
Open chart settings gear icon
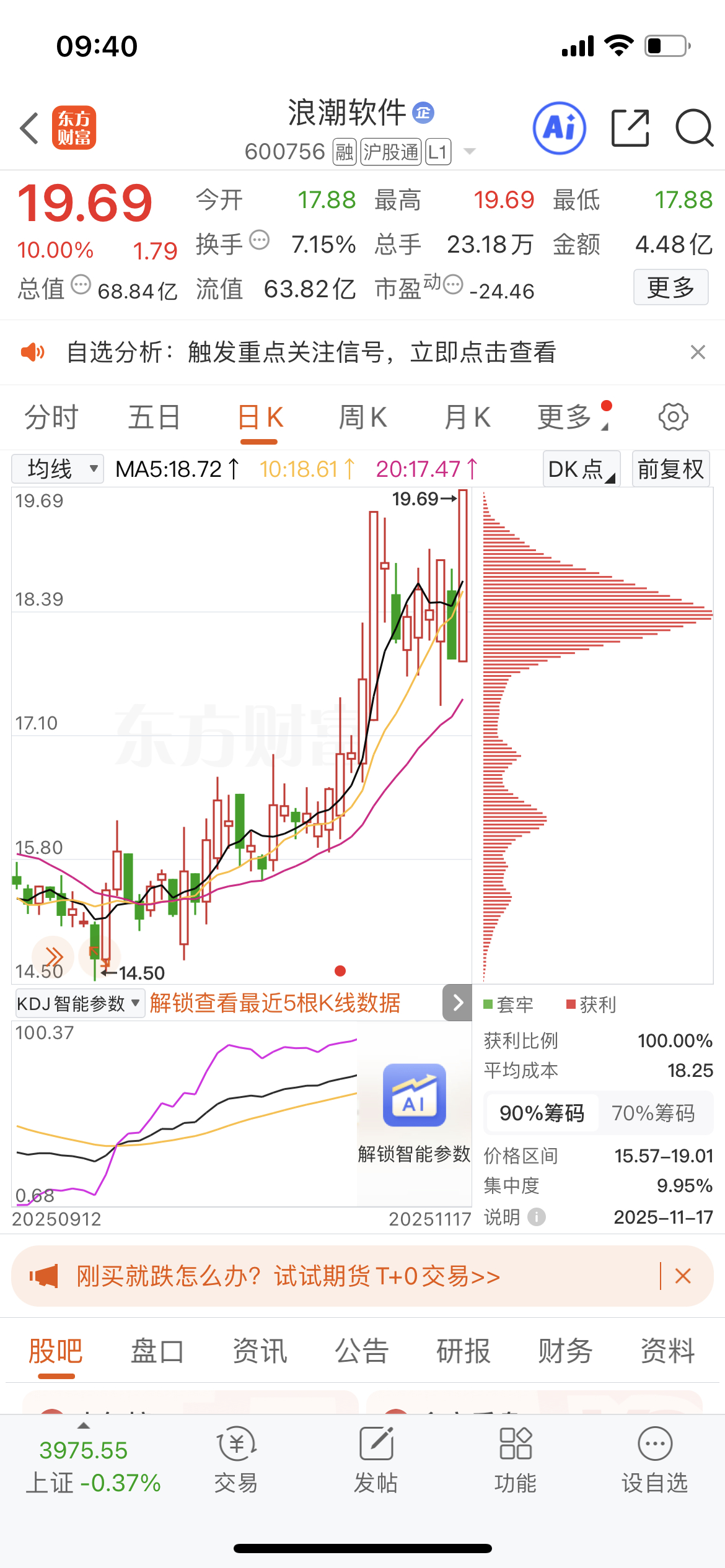674,417
